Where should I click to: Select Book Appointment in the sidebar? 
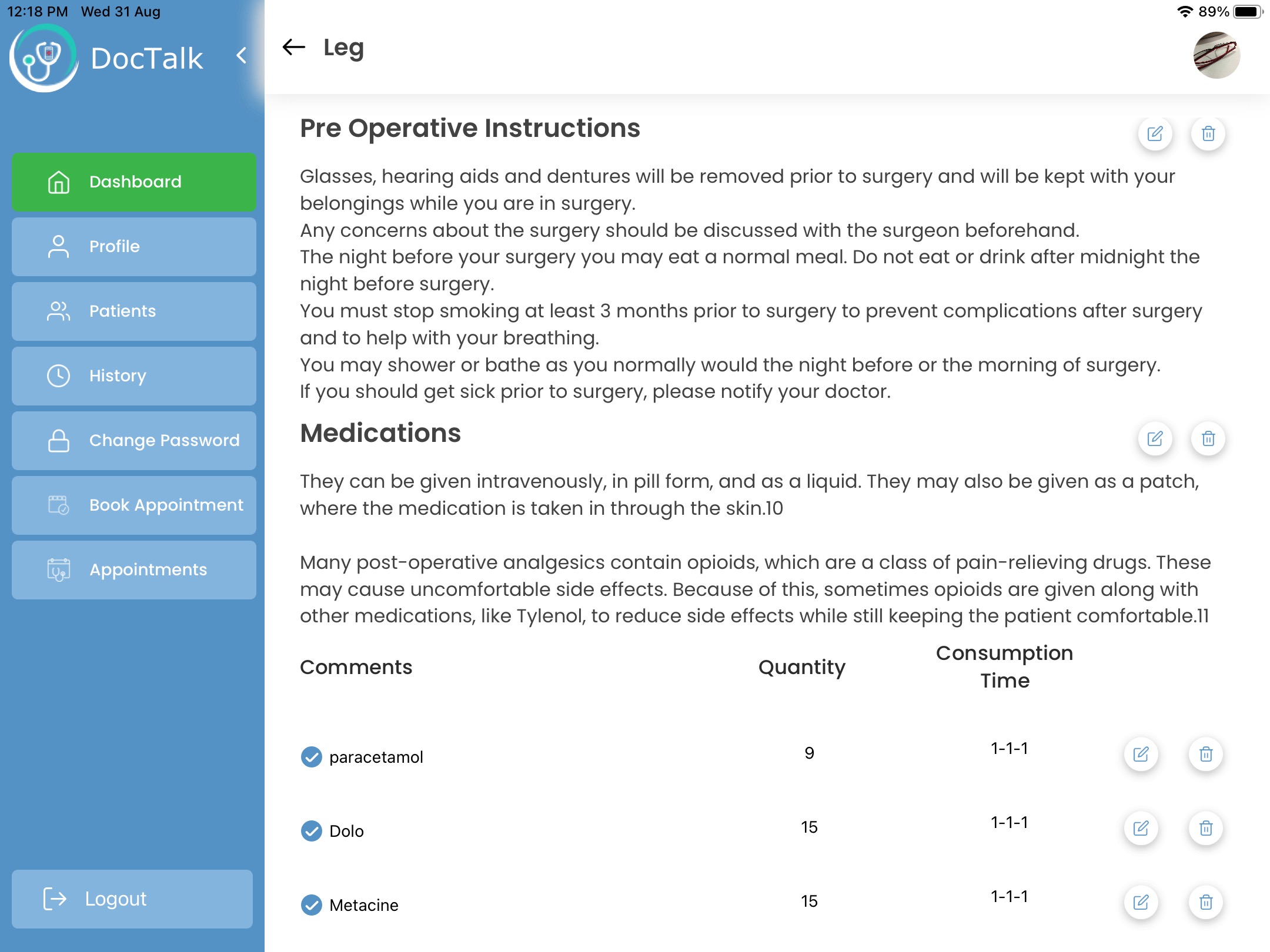(x=134, y=505)
